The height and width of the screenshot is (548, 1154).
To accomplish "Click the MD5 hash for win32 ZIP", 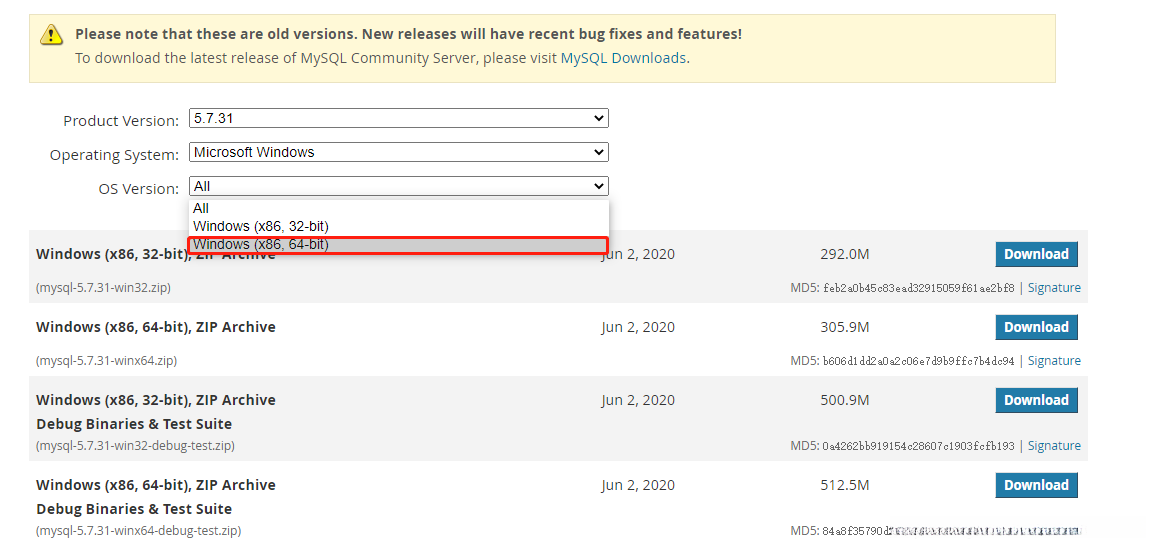I will click(x=918, y=288).
